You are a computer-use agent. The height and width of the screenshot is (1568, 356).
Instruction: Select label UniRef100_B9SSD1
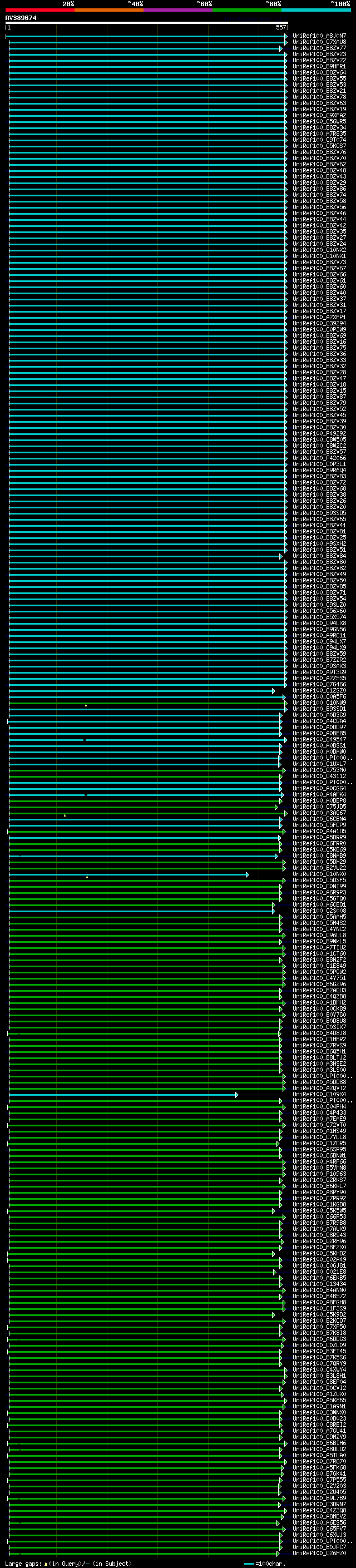tap(319, 709)
